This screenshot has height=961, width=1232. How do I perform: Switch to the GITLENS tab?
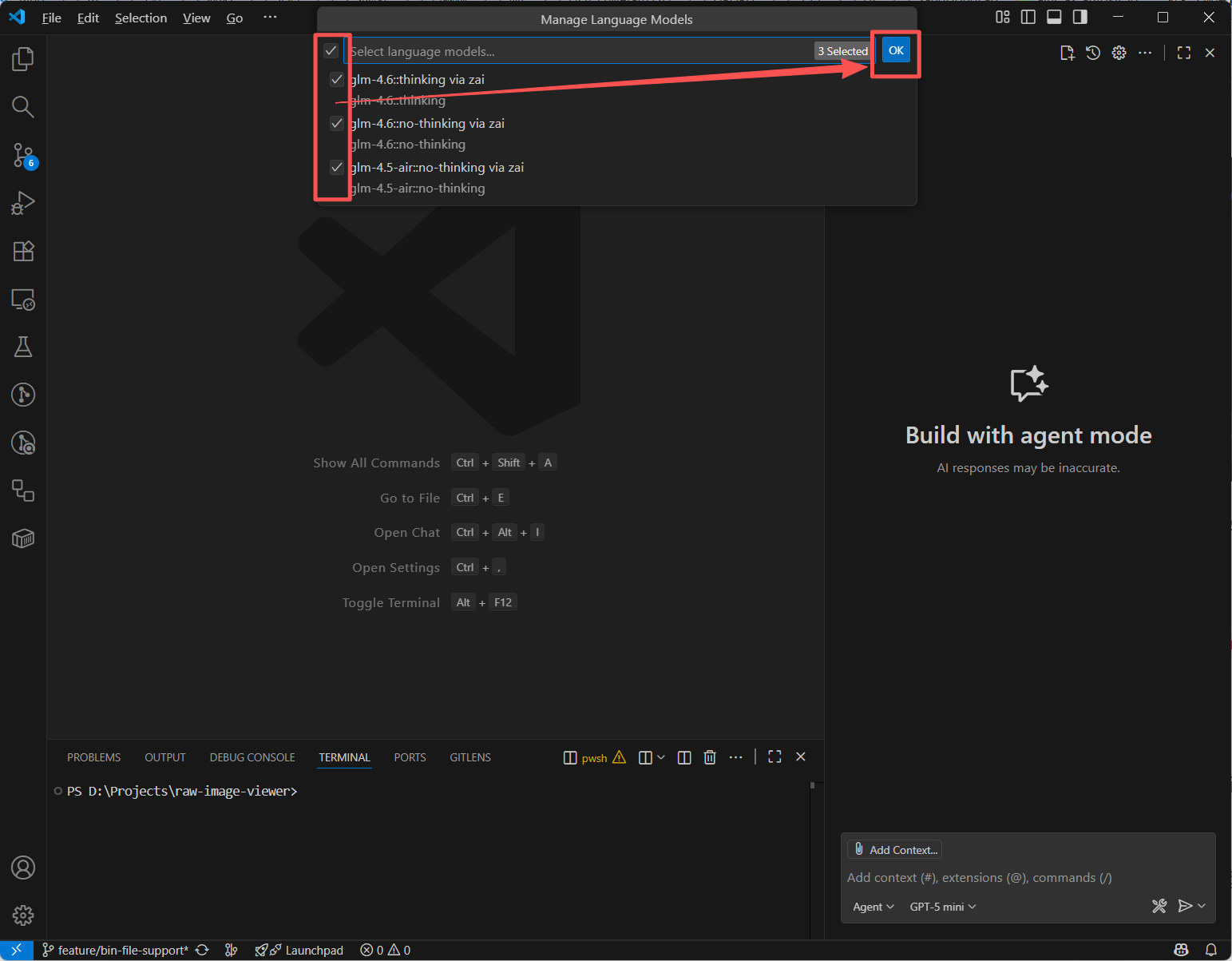(470, 757)
